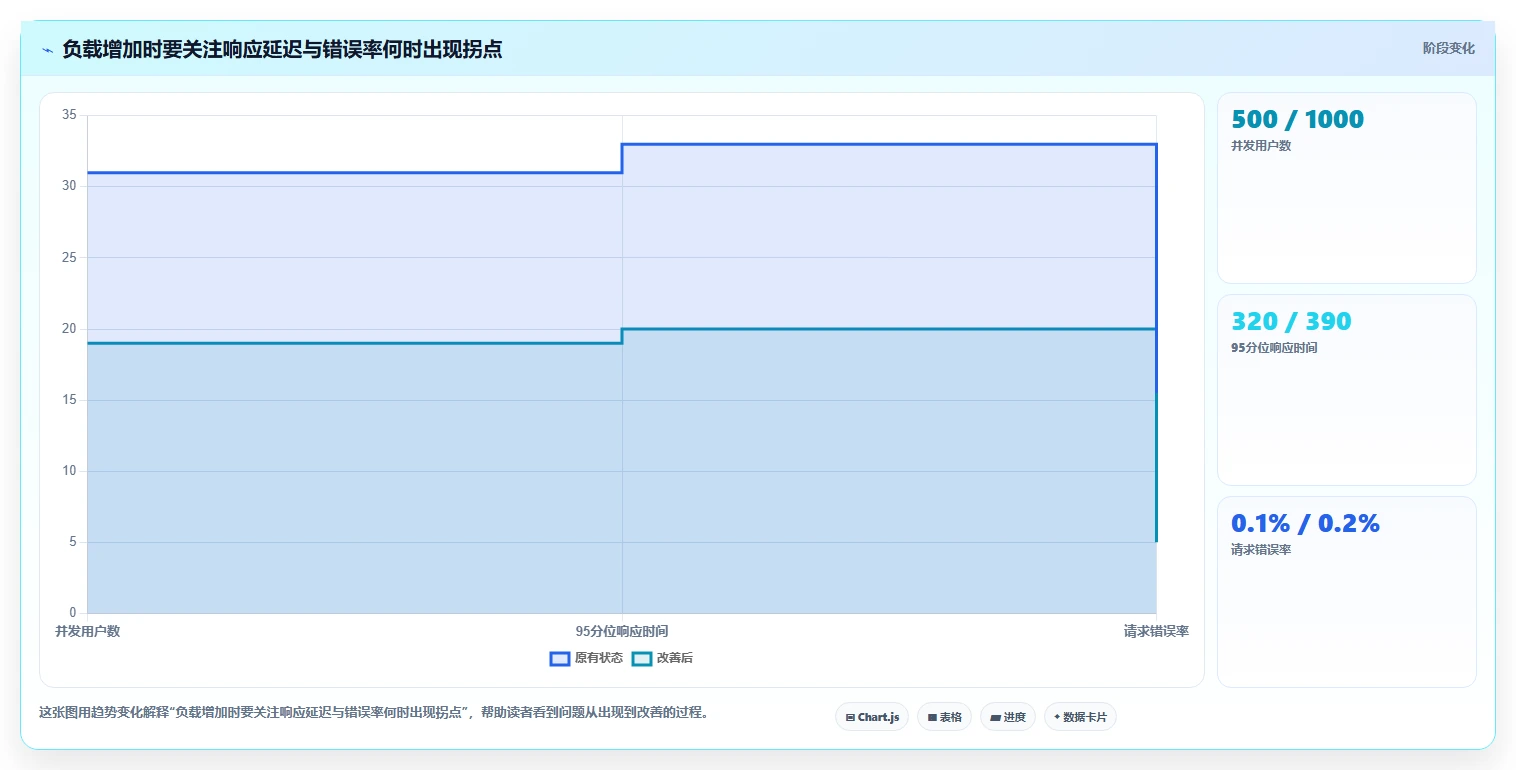
Task: Click the y-axis value 5
Action: [73, 542]
